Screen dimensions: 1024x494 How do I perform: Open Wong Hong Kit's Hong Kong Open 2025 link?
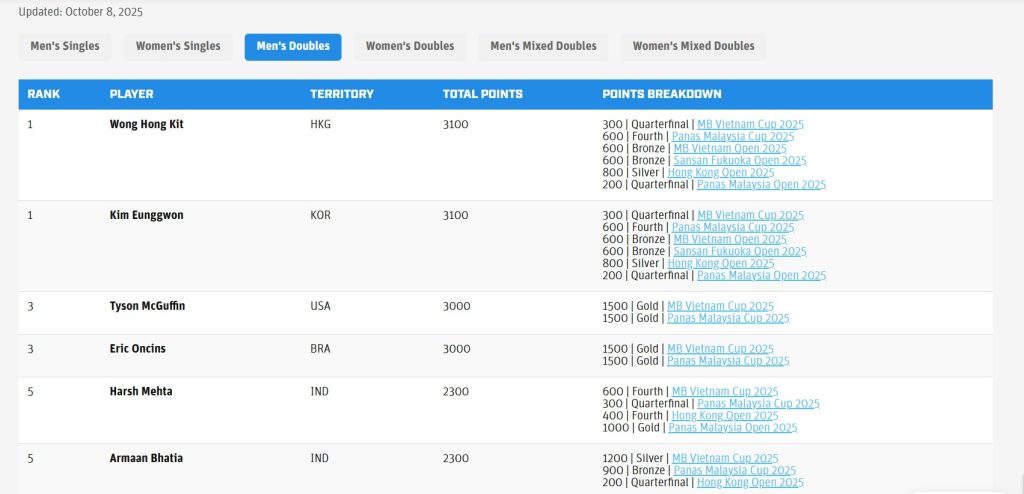coord(720,173)
